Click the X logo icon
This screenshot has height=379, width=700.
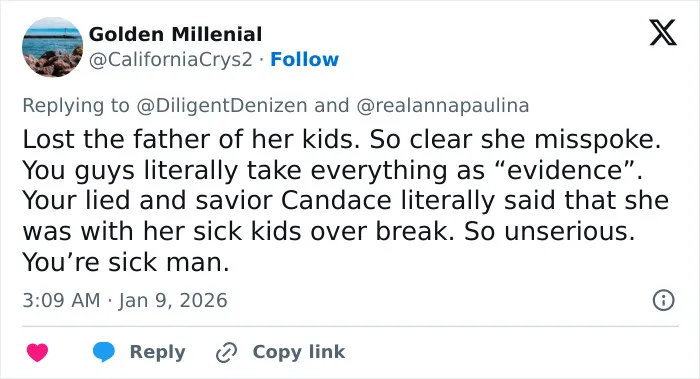663,33
